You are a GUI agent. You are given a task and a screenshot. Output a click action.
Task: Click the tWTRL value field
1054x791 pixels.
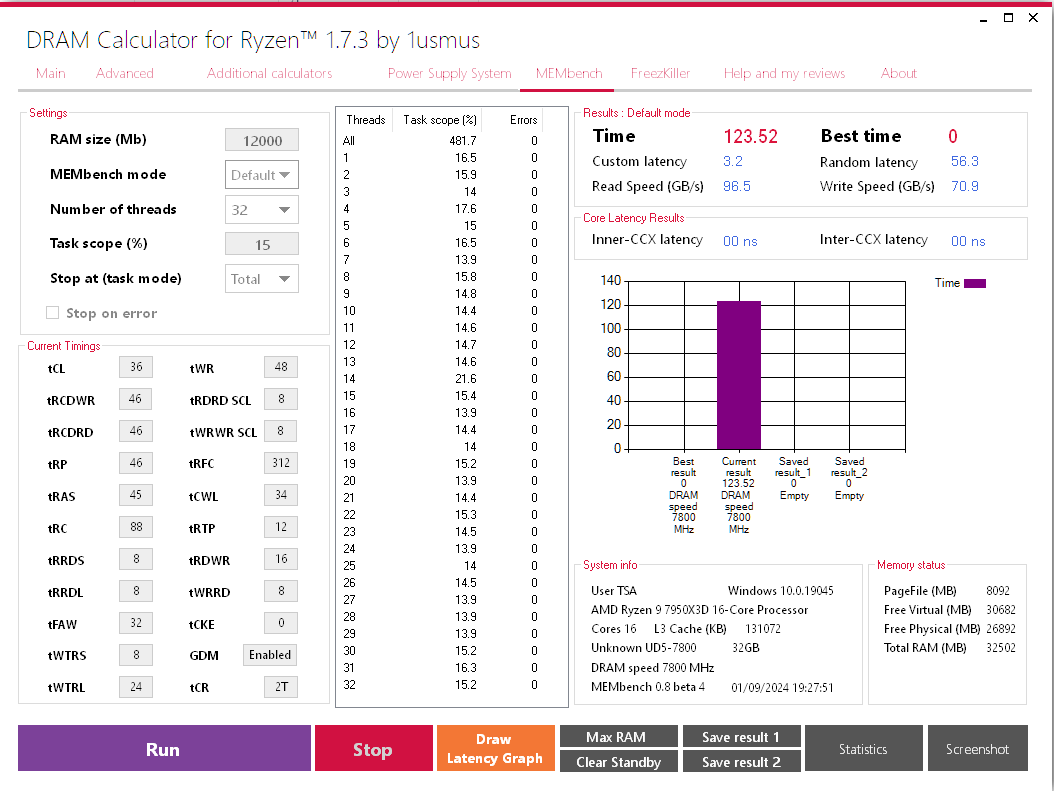point(136,687)
